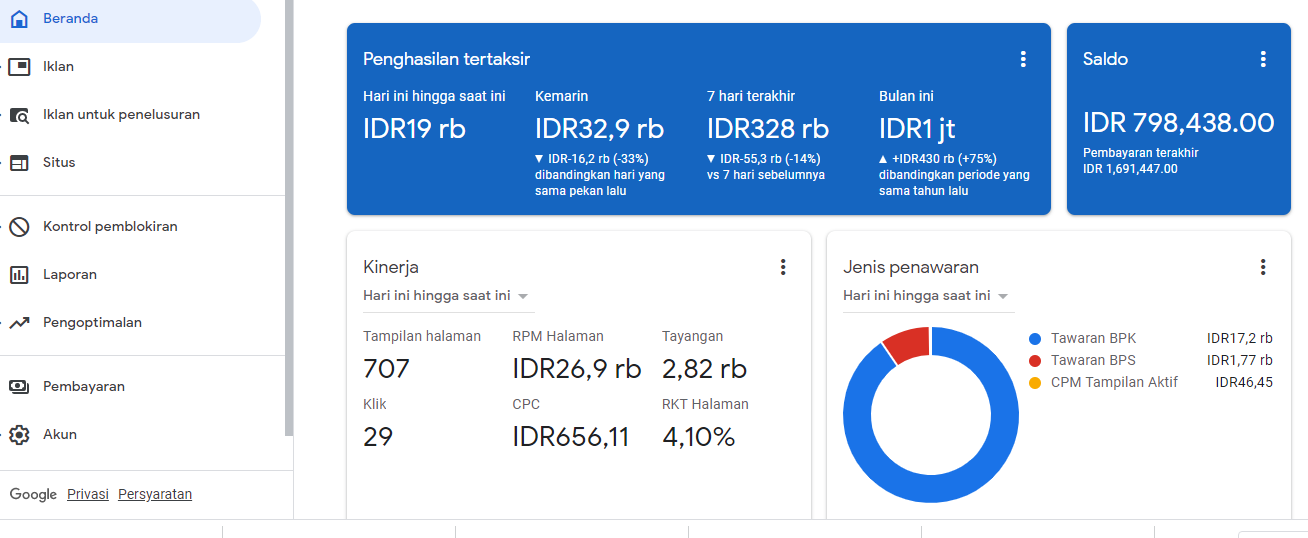Viewport: 1308px width, 538px height.
Task: Click the RKT Halaman value 4,10%
Action: pos(698,437)
